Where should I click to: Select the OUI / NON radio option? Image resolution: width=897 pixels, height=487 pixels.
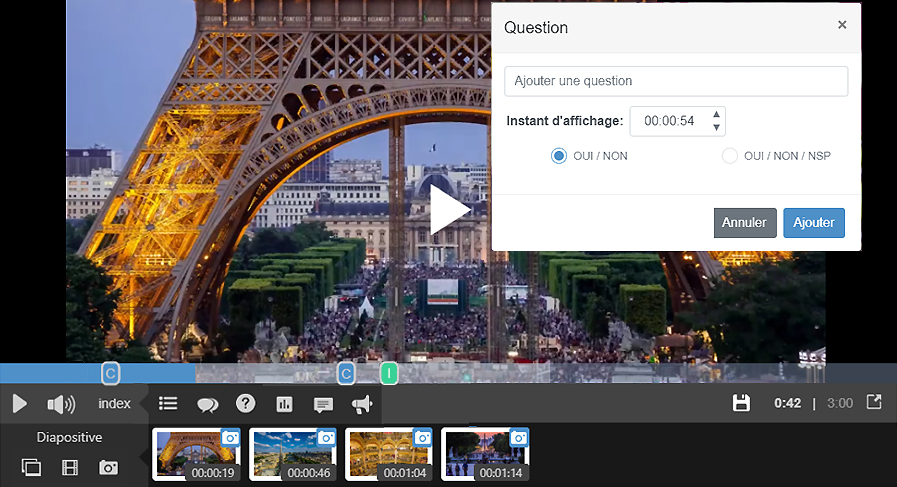tap(559, 156)
